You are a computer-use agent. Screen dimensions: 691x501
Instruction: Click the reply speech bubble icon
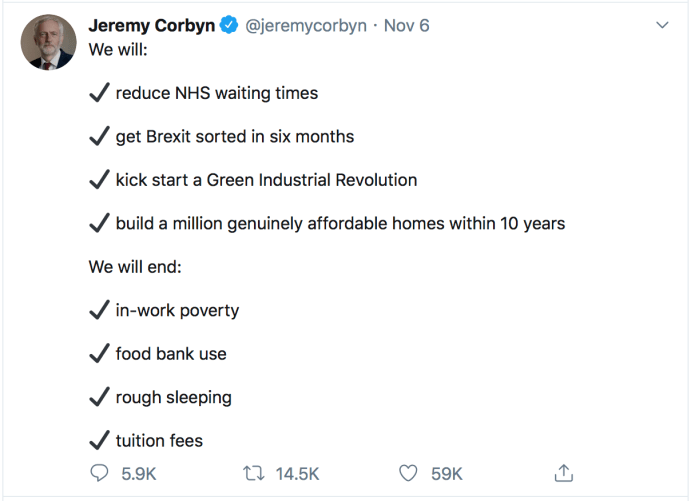click(x=99, y=473)
